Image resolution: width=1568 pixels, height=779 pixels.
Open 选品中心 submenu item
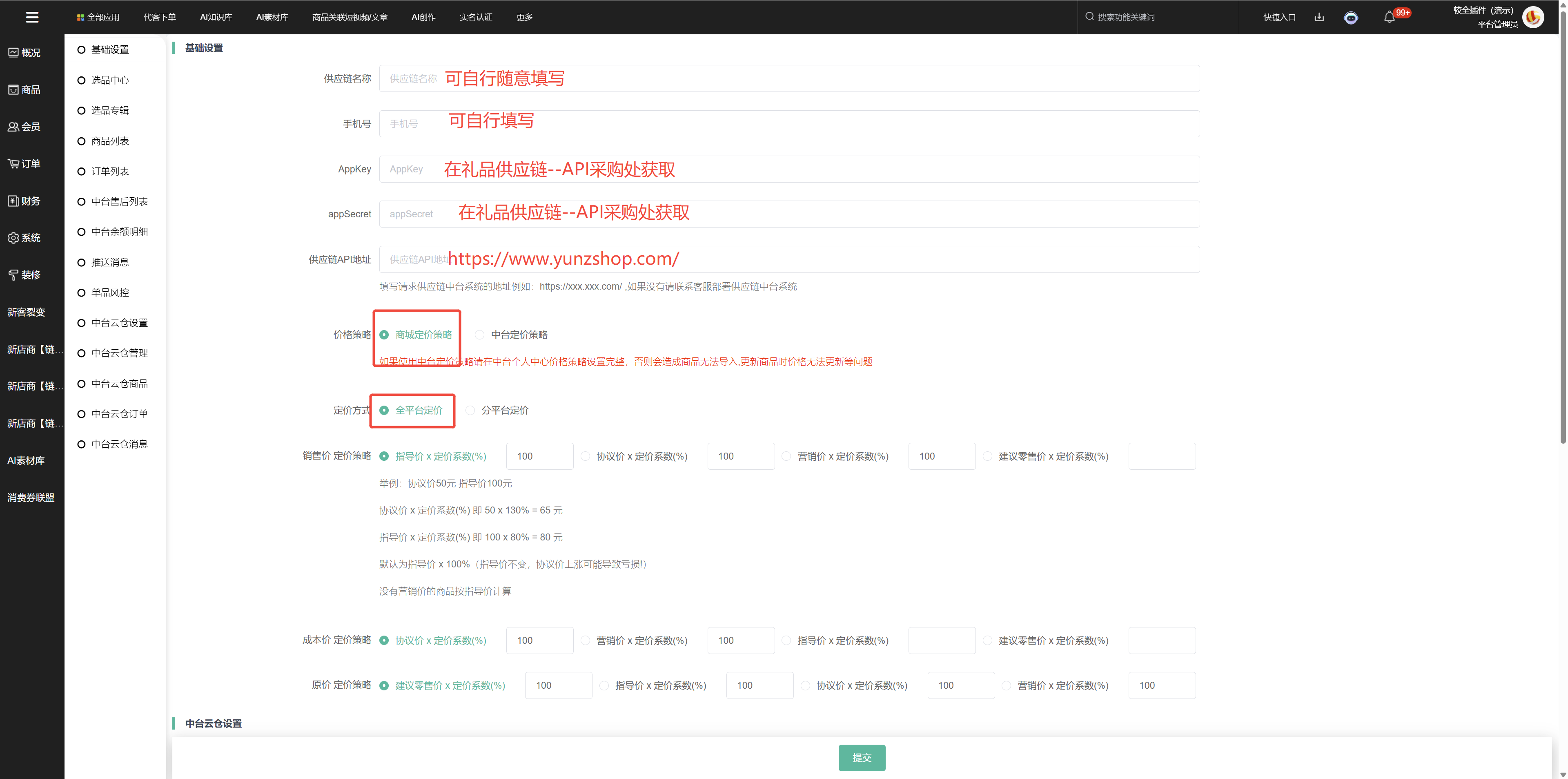(x=109, y=80)
